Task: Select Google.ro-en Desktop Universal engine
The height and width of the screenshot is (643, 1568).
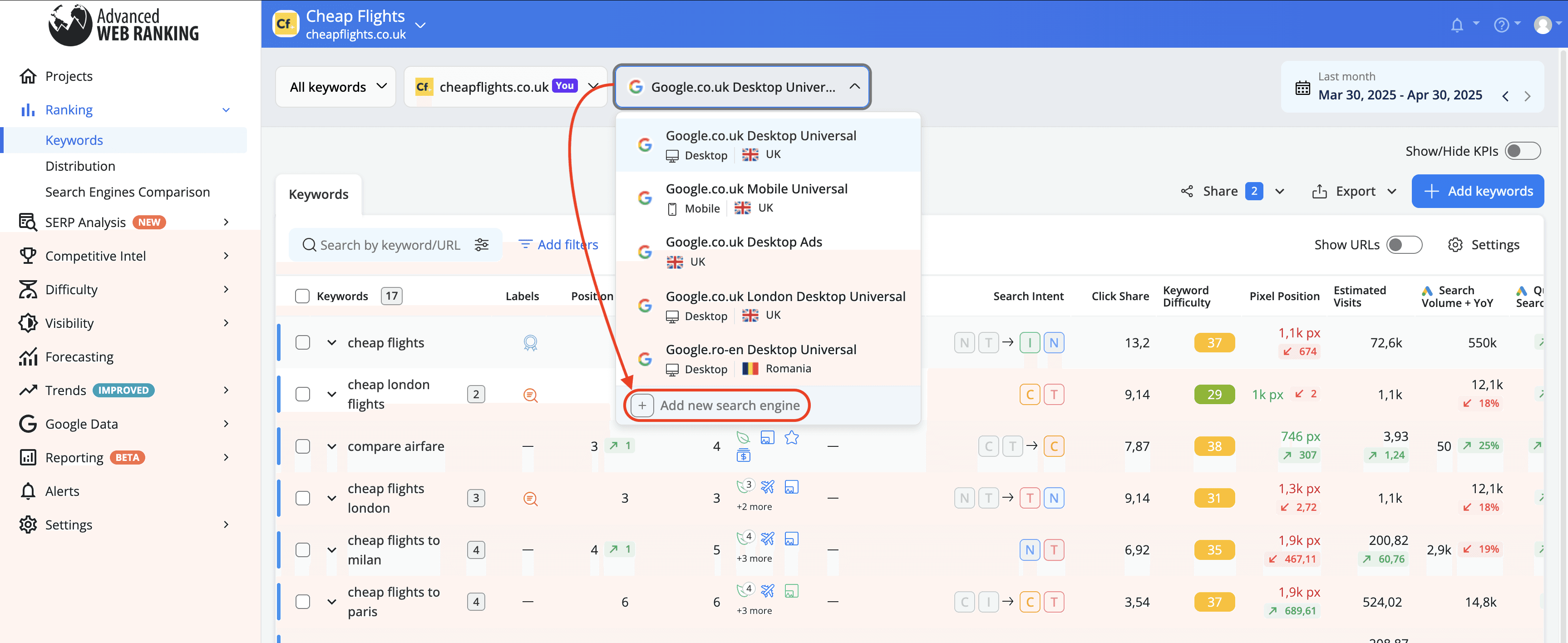Action: coord(768,359)
